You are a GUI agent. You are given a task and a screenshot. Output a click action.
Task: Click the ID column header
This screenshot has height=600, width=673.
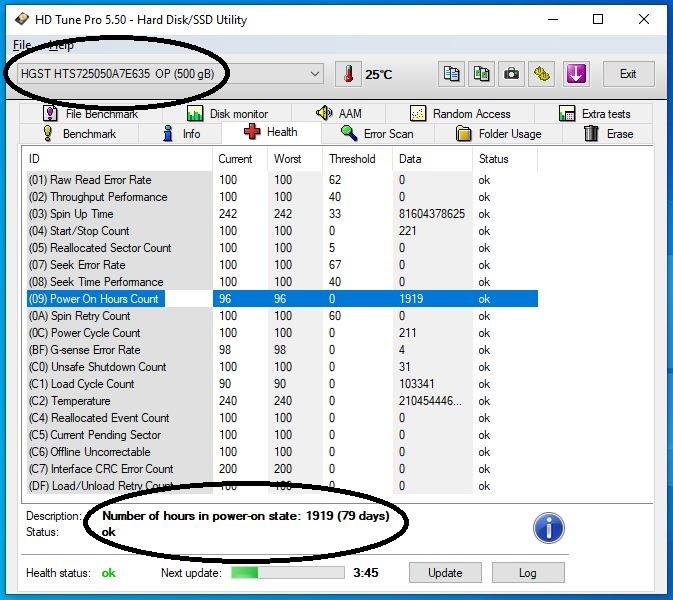119,159
